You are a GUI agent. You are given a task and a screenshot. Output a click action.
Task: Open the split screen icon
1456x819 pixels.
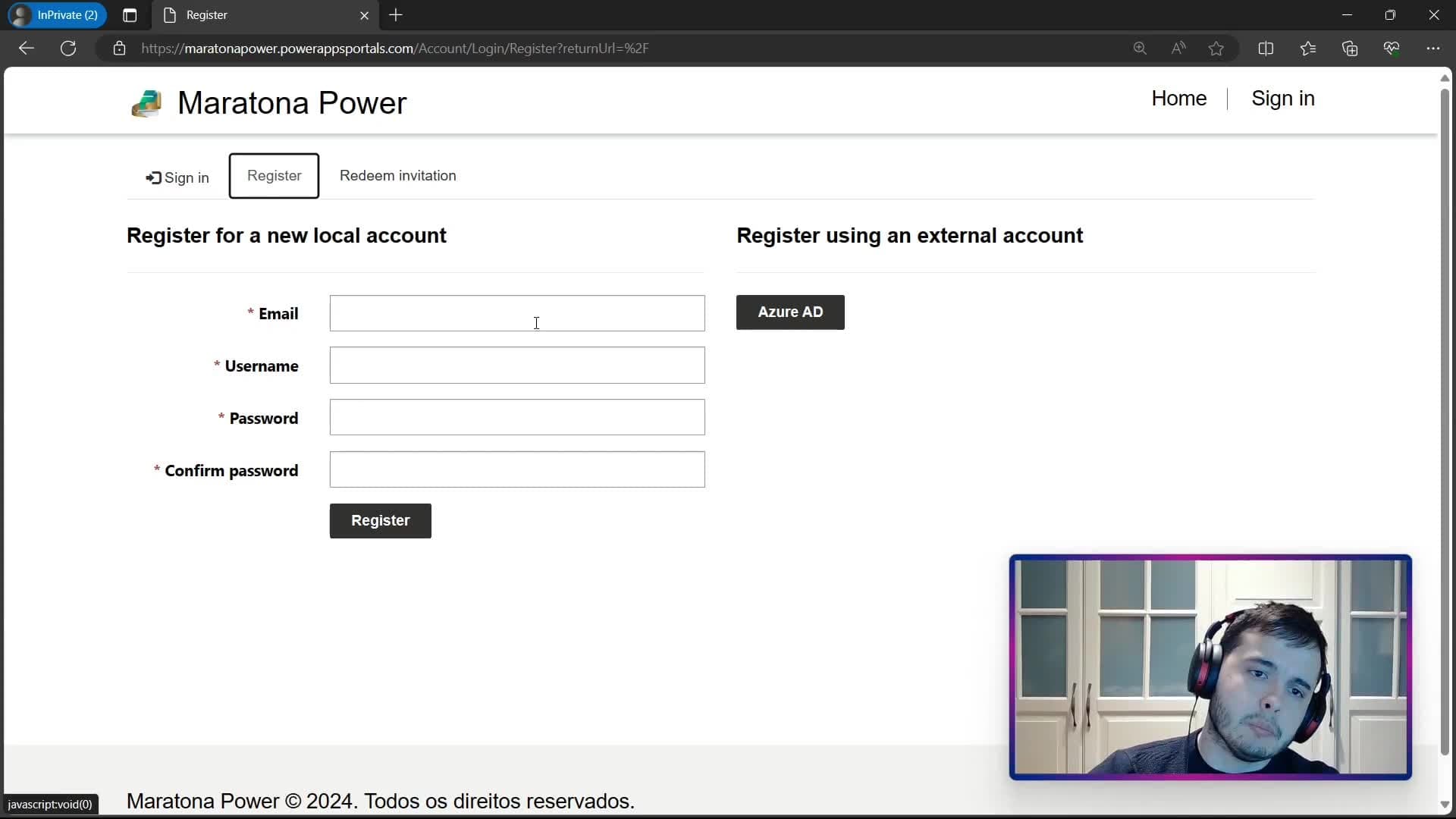[1266, 49]
